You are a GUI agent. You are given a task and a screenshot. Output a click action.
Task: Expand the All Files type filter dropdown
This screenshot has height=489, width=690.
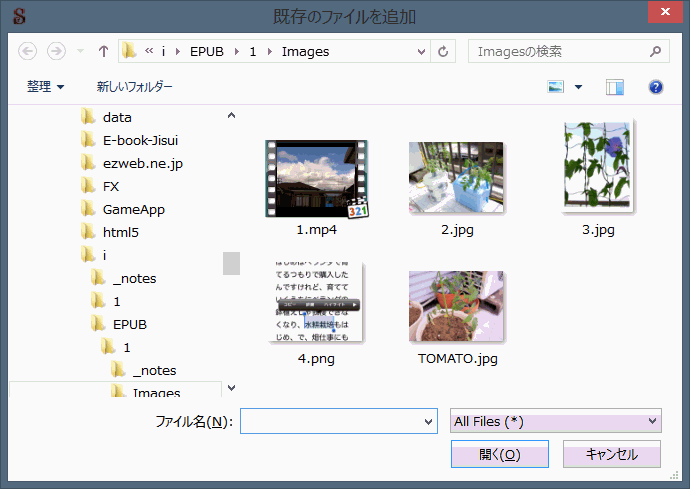[x=653, y=421]
